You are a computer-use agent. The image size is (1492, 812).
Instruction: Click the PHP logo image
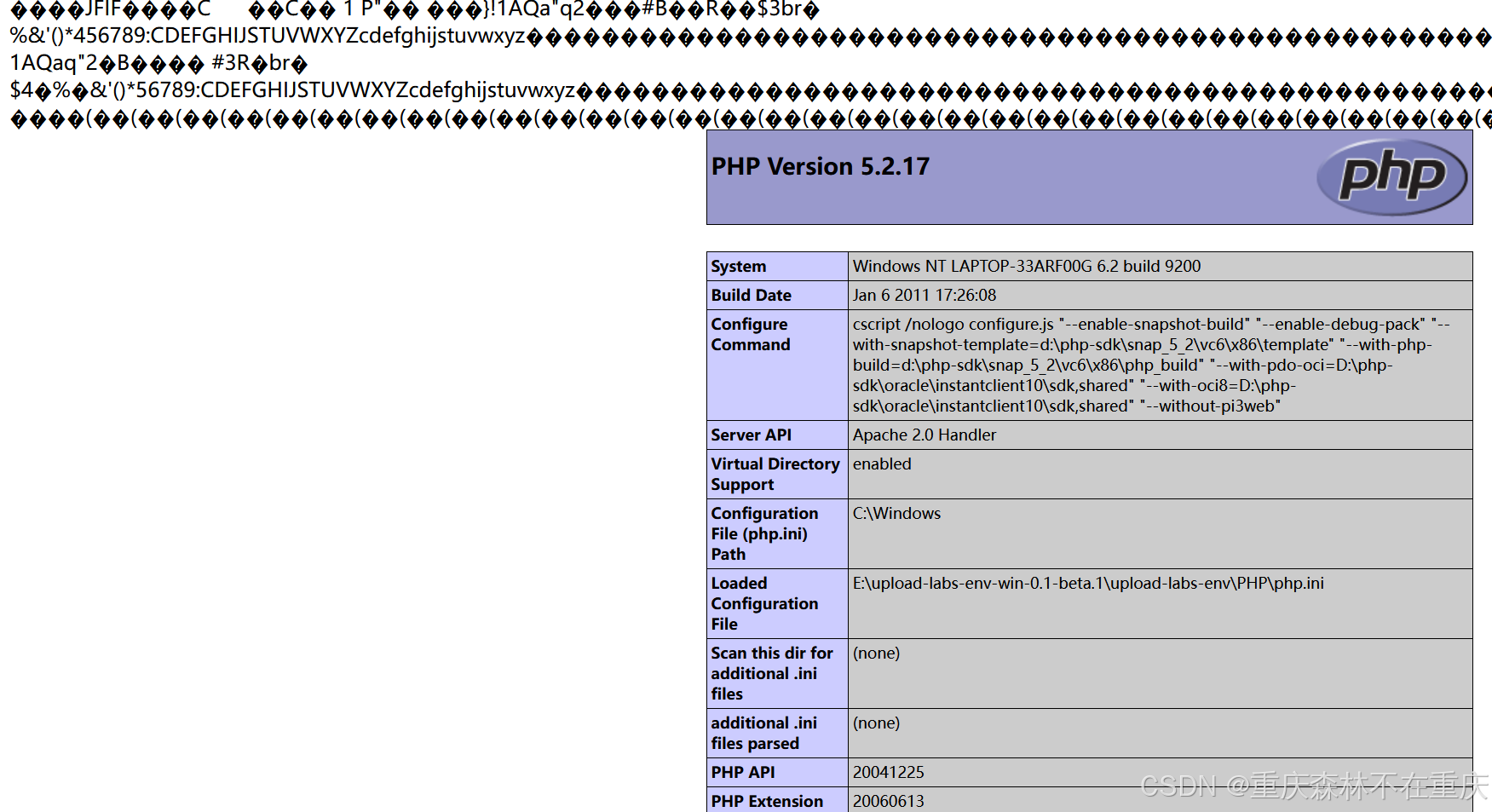pyautogui.click(x=1391, y=176)
